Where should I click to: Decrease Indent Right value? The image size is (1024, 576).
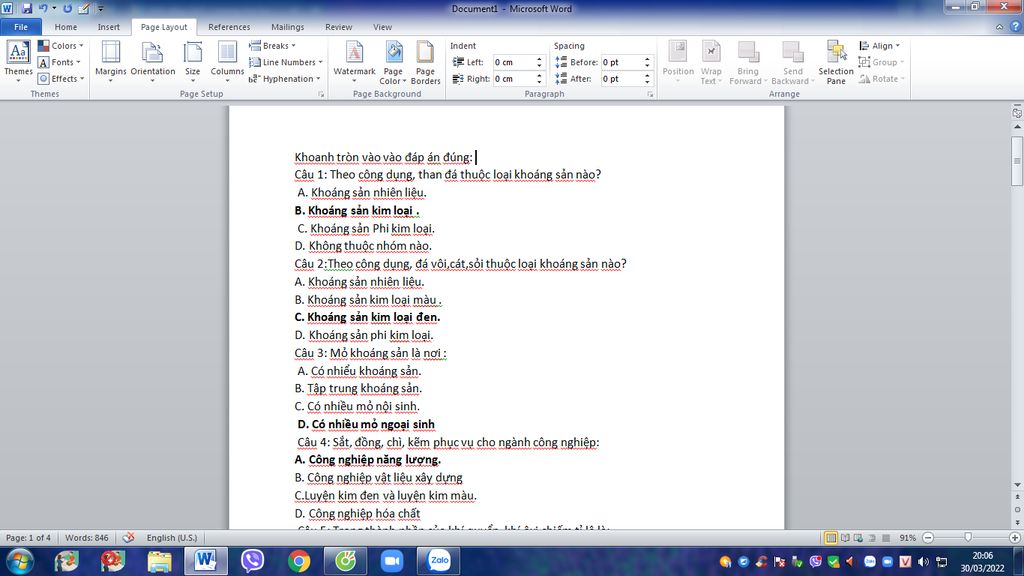[539, 82]
